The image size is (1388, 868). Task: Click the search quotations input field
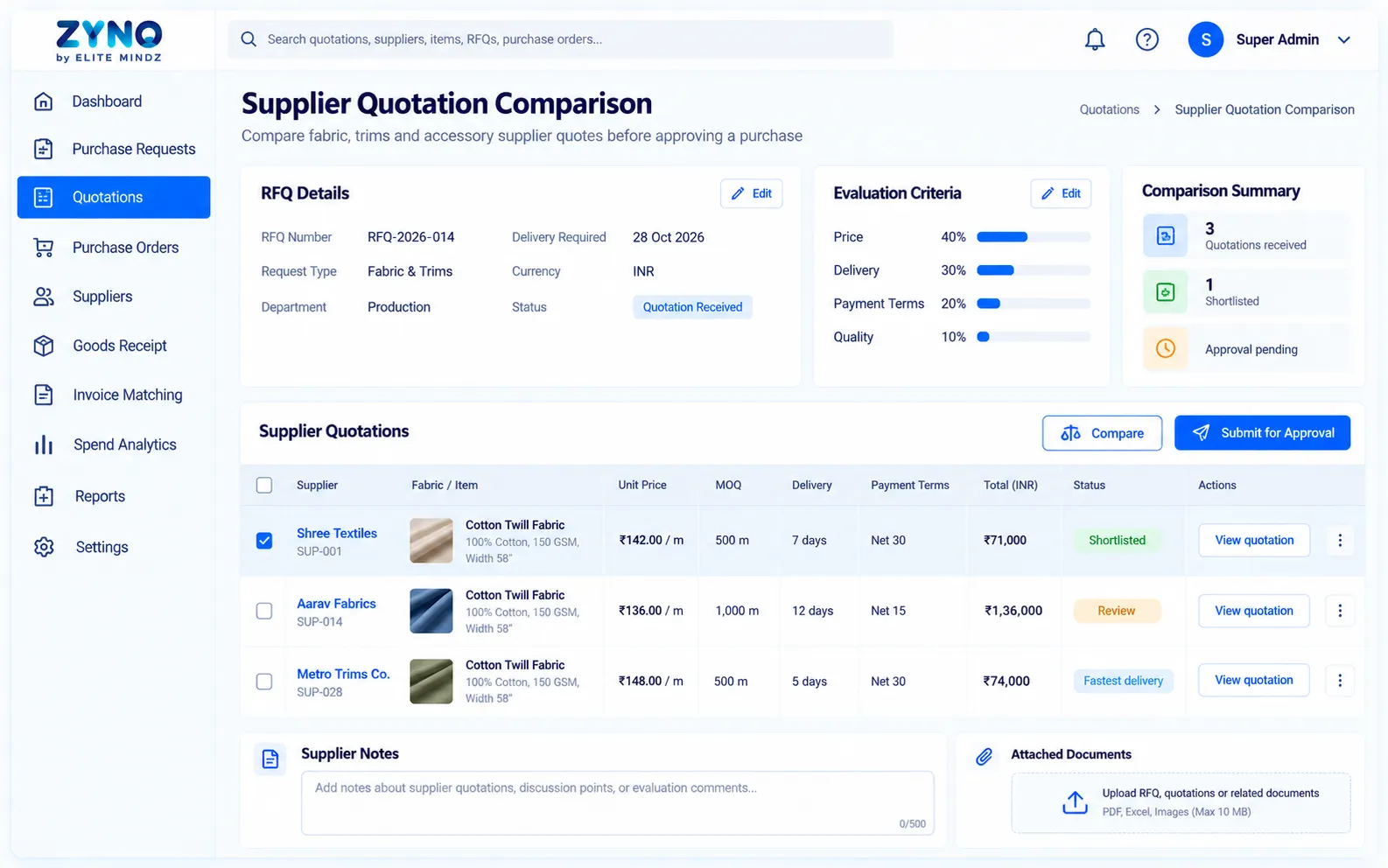coord(561,39)
